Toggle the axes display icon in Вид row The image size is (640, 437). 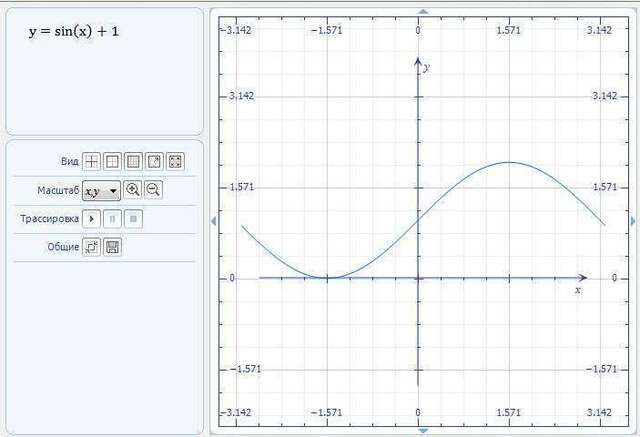[x=91, y=162]
